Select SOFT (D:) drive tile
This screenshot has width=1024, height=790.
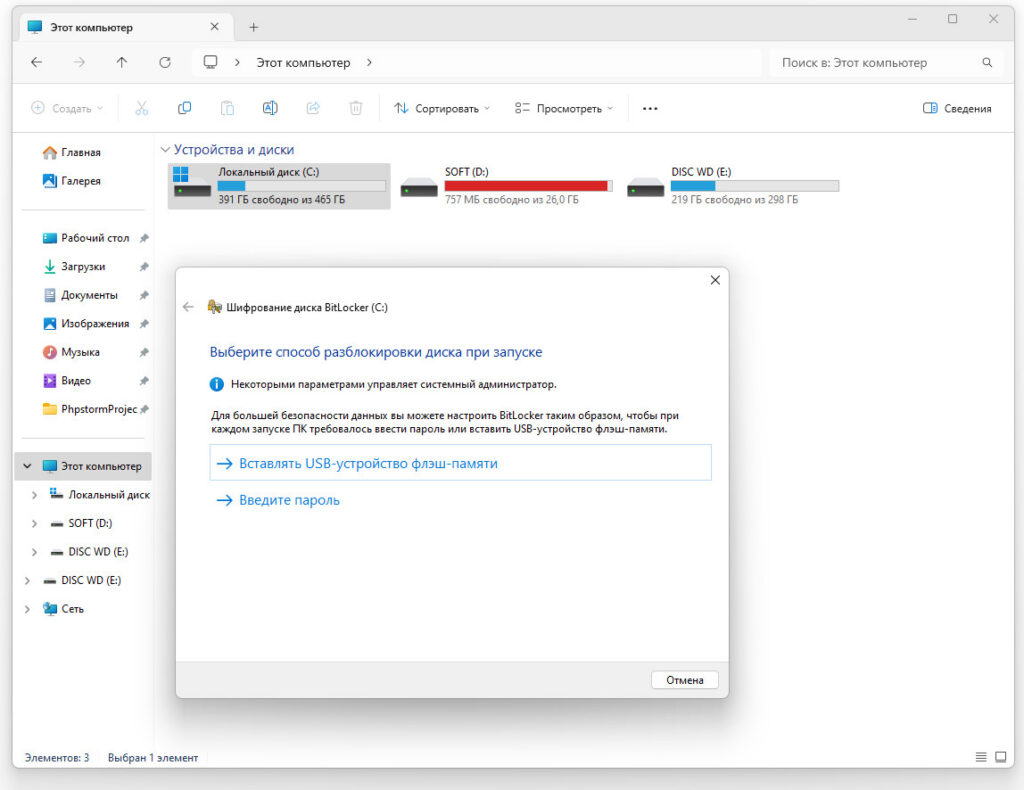click(506, 186)
